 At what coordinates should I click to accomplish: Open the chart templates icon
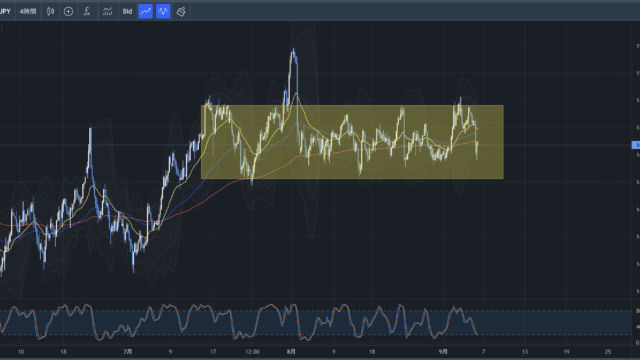(107, 11)
